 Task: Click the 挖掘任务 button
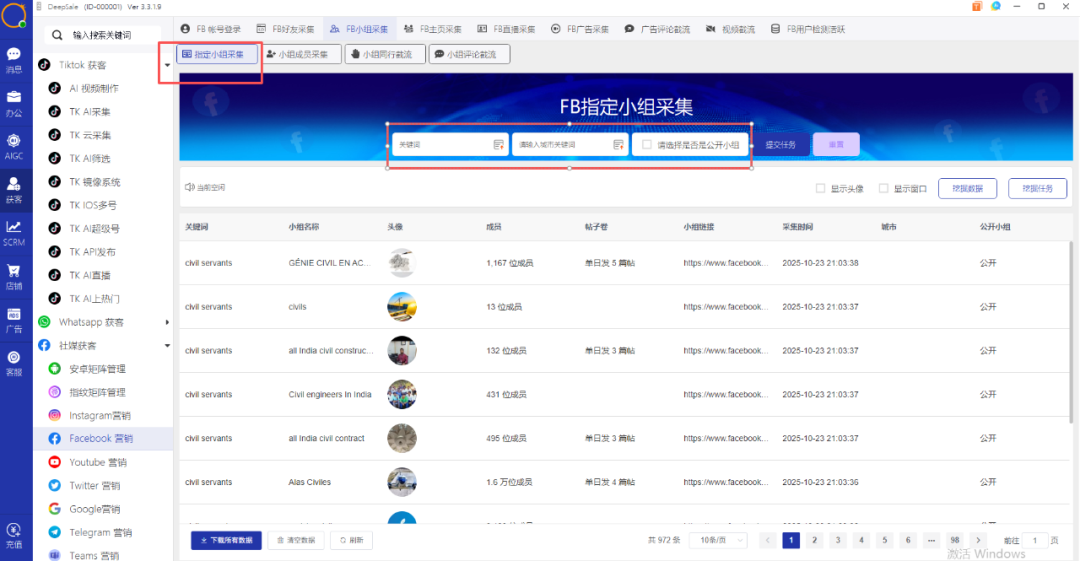(1037, 188)
